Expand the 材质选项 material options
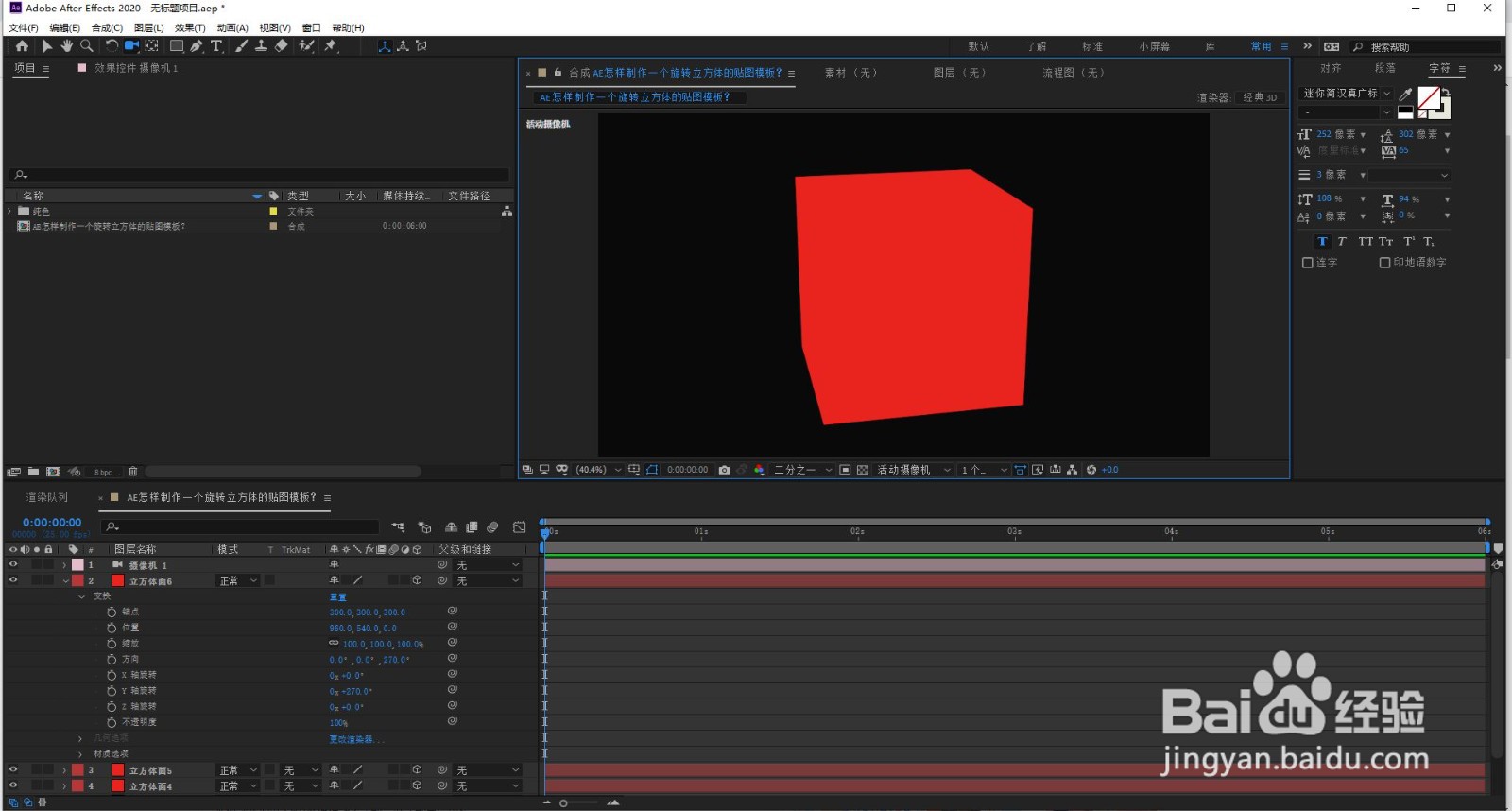This screenshot has width=1512, height=811. click(x=80, y=754)
